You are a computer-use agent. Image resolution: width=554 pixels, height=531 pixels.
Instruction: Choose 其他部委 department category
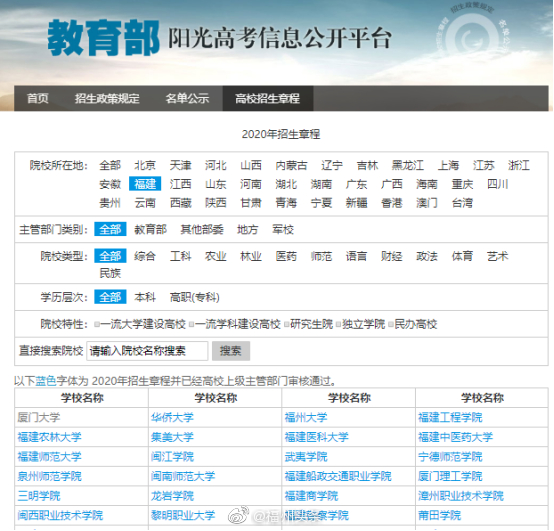pyautogui.click(x=202, y=230)
